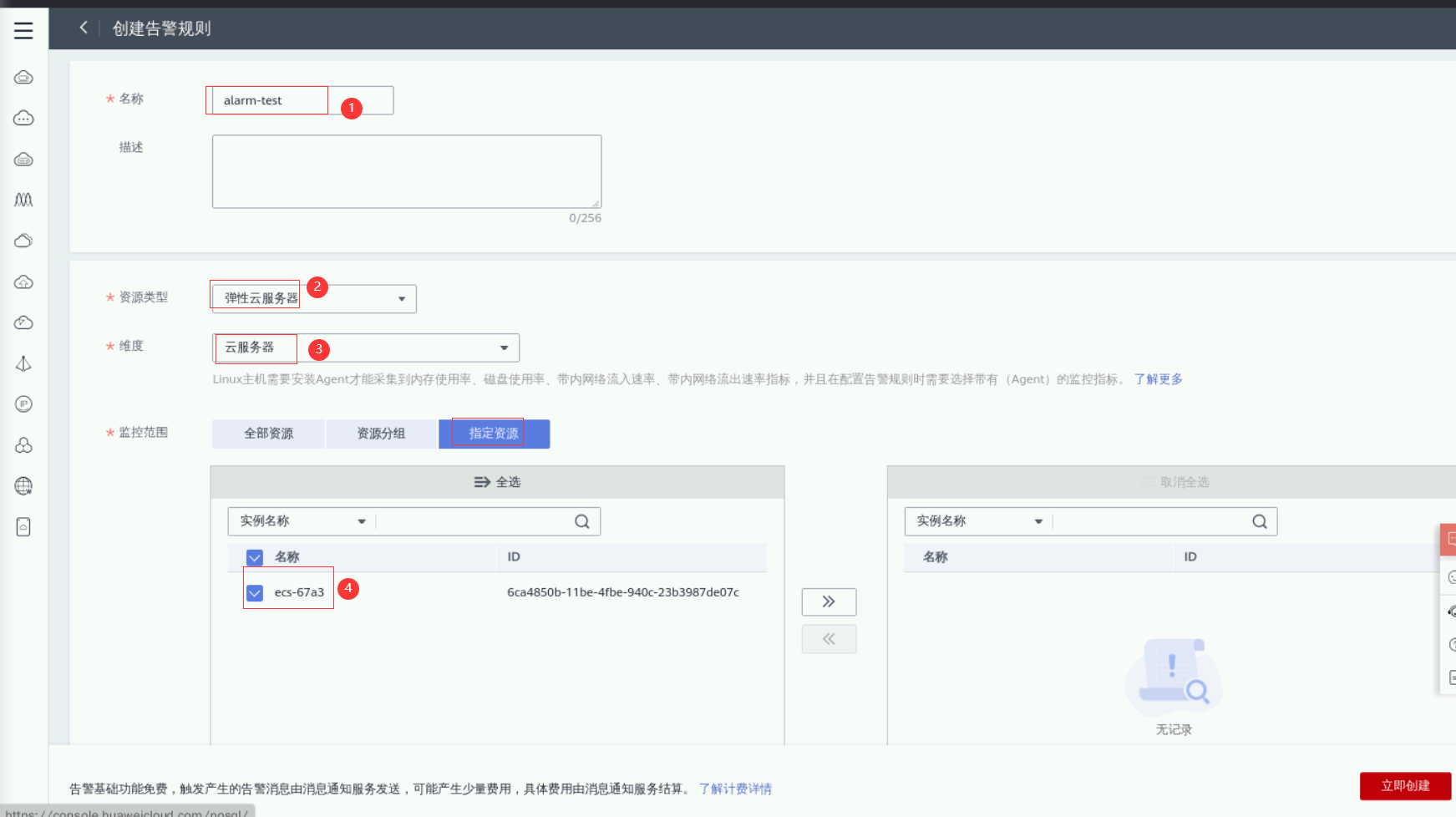Open the pyramid-shaped sidebar icon
Screen dimensions: 1456x817
23,363
